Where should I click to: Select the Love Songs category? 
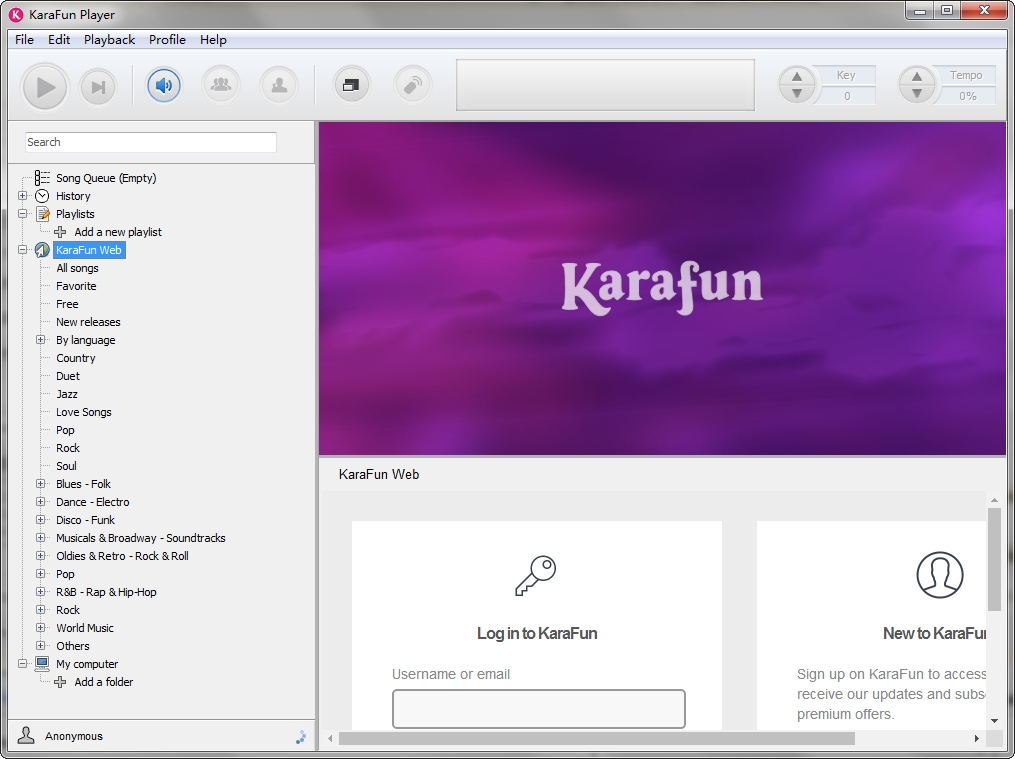83,412
